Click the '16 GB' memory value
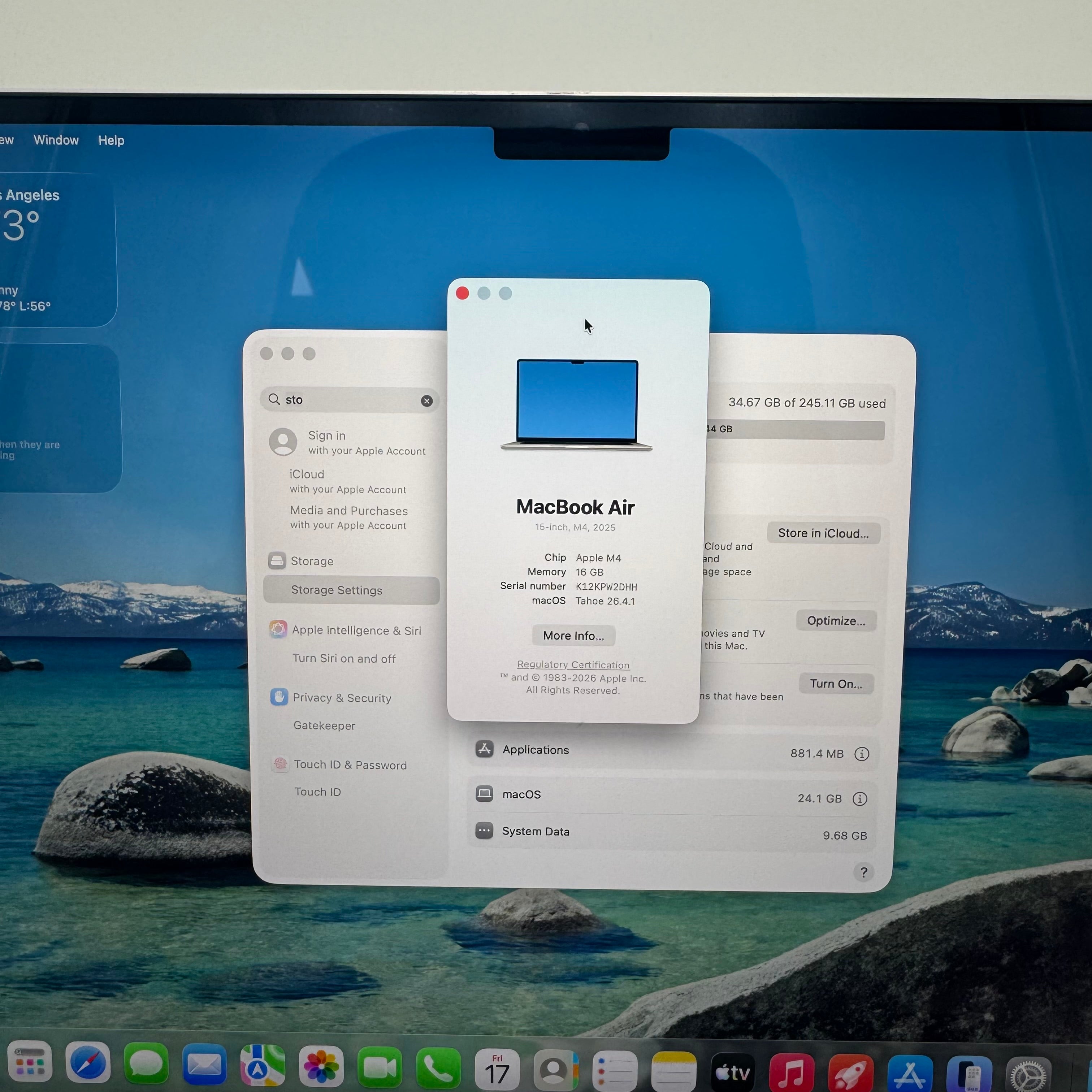The height and width of the screenshot is (1092, 1092). click(x=590, y=572)
